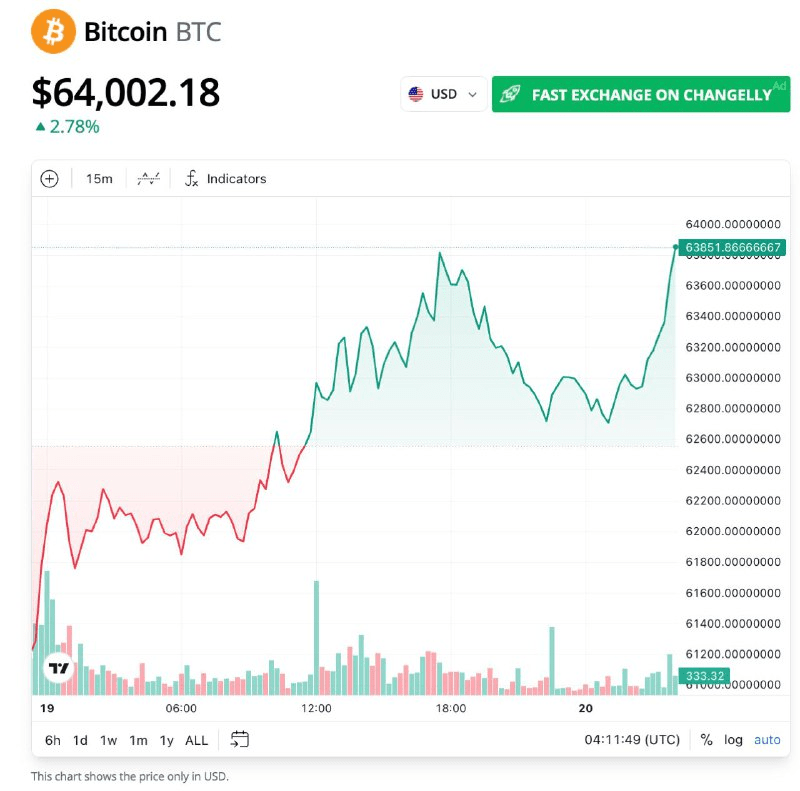Open the timezone menu at 04:11:49 (UTC)
Screen dimensions: 800x791
pos(632,740)
